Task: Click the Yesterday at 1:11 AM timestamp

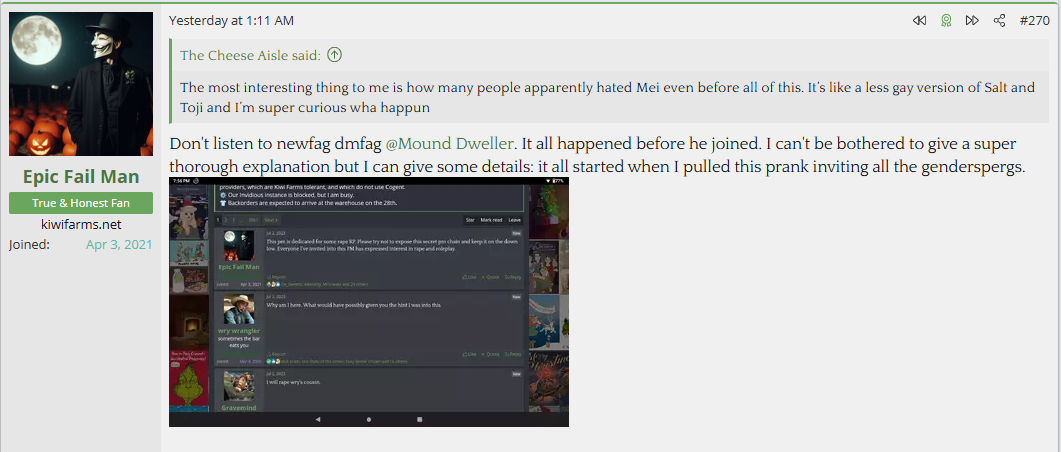Action: (231, 21)
